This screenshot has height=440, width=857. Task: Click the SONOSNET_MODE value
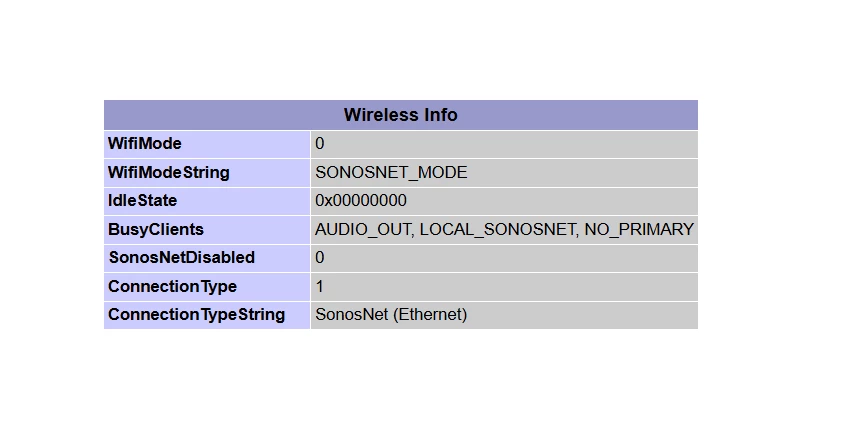[x=391, y=172]
